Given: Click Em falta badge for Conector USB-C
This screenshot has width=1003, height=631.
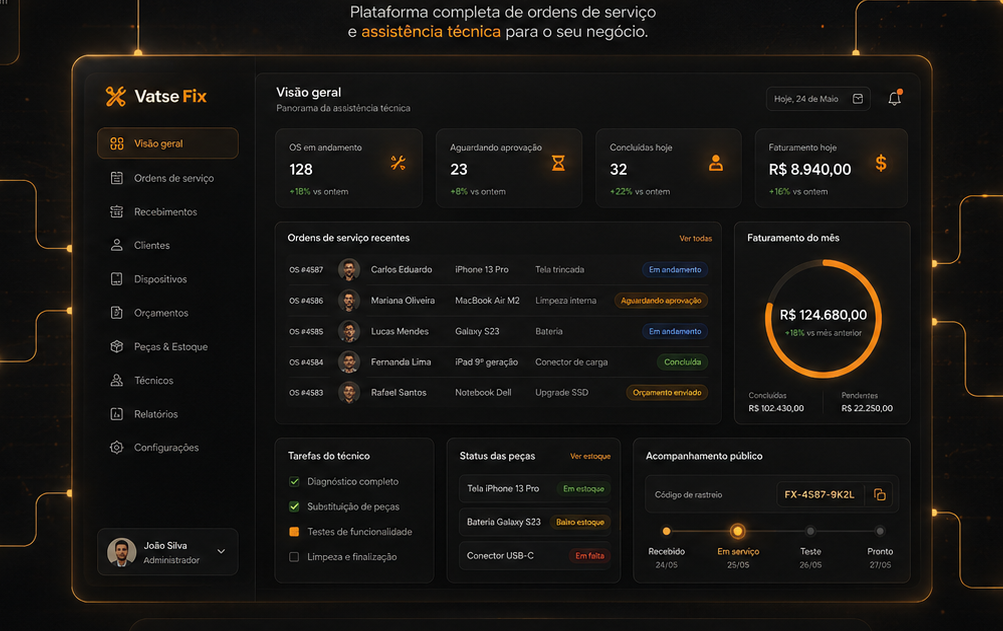Looking at the screenshot, I should click(589, 555).
